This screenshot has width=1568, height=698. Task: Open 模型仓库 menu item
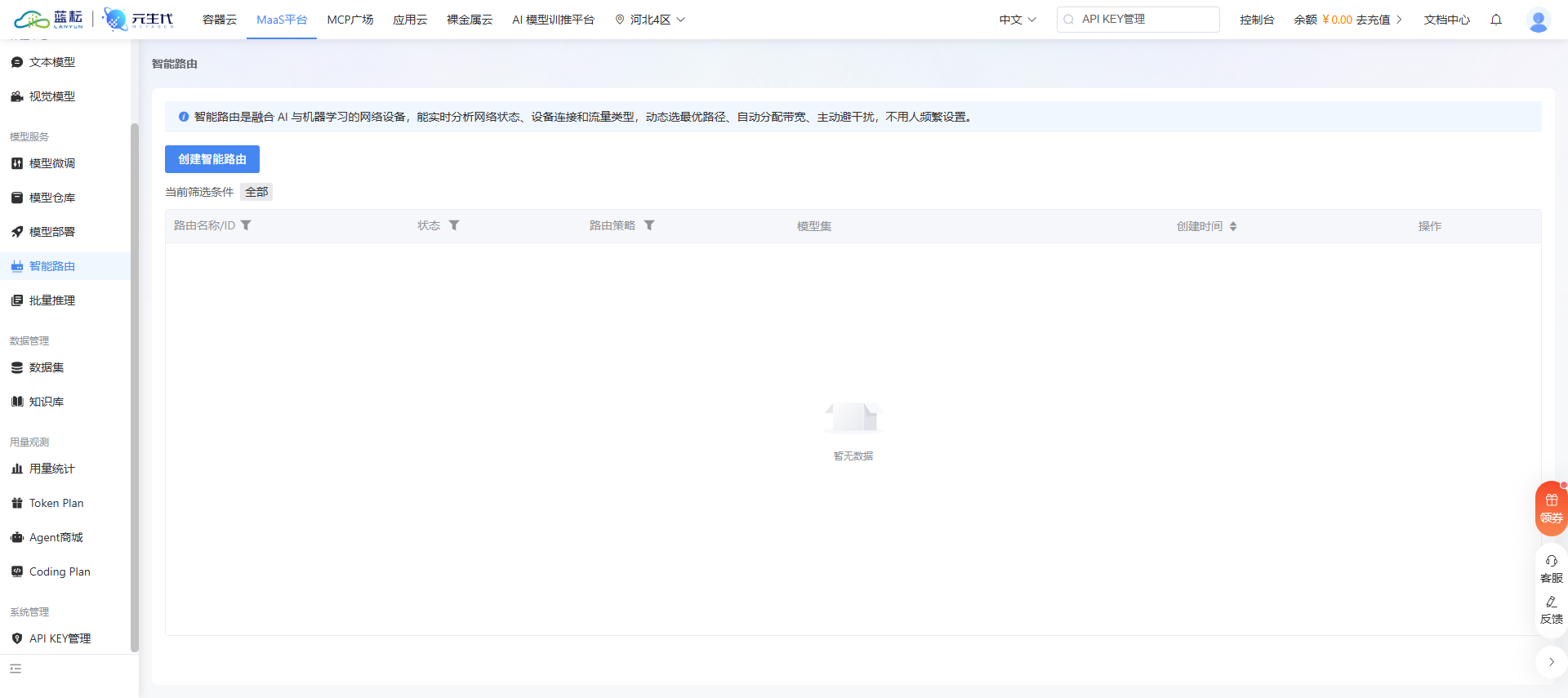pos(52,198)
